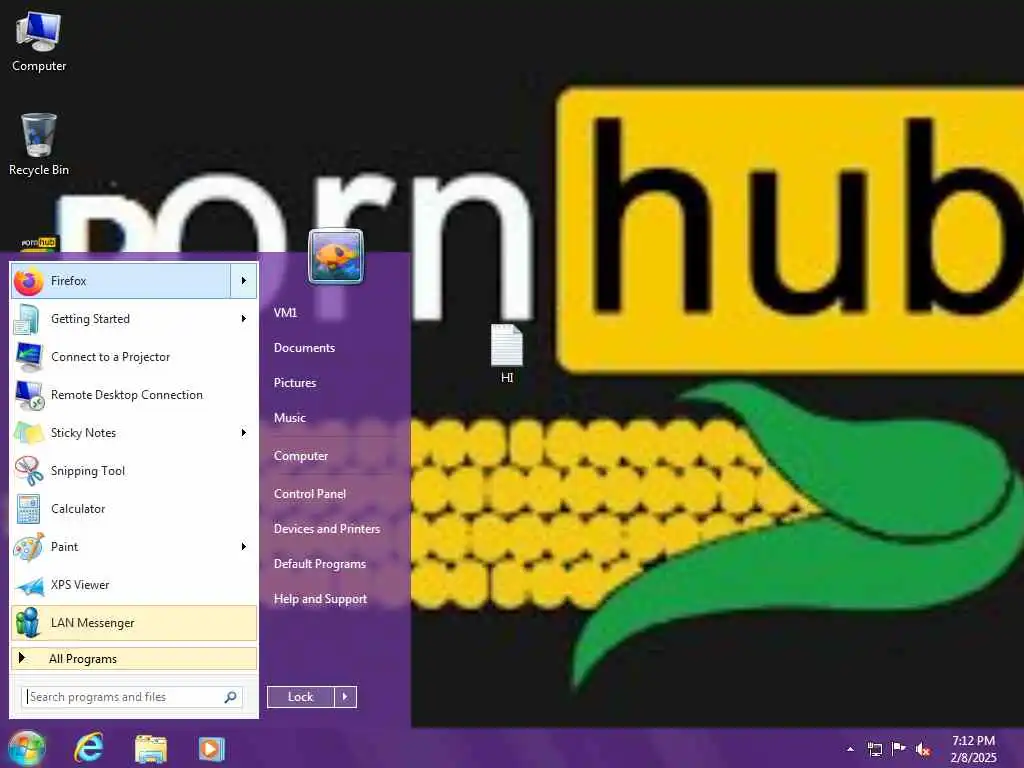Open VM1 user folder
This screenshot has height=768, width=1024.
click(x=285, y=312)
